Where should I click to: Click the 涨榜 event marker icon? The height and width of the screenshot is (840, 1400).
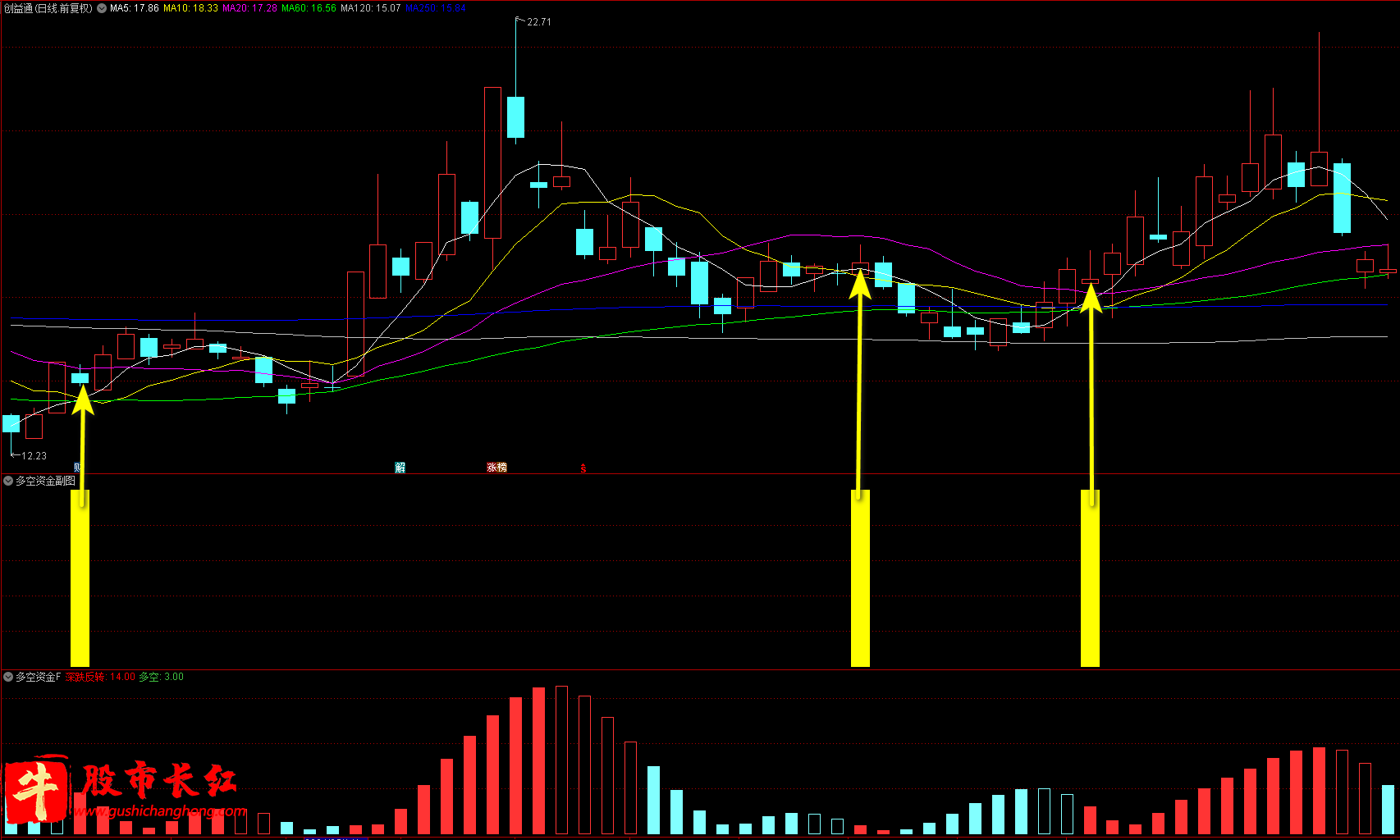point(497,468)
